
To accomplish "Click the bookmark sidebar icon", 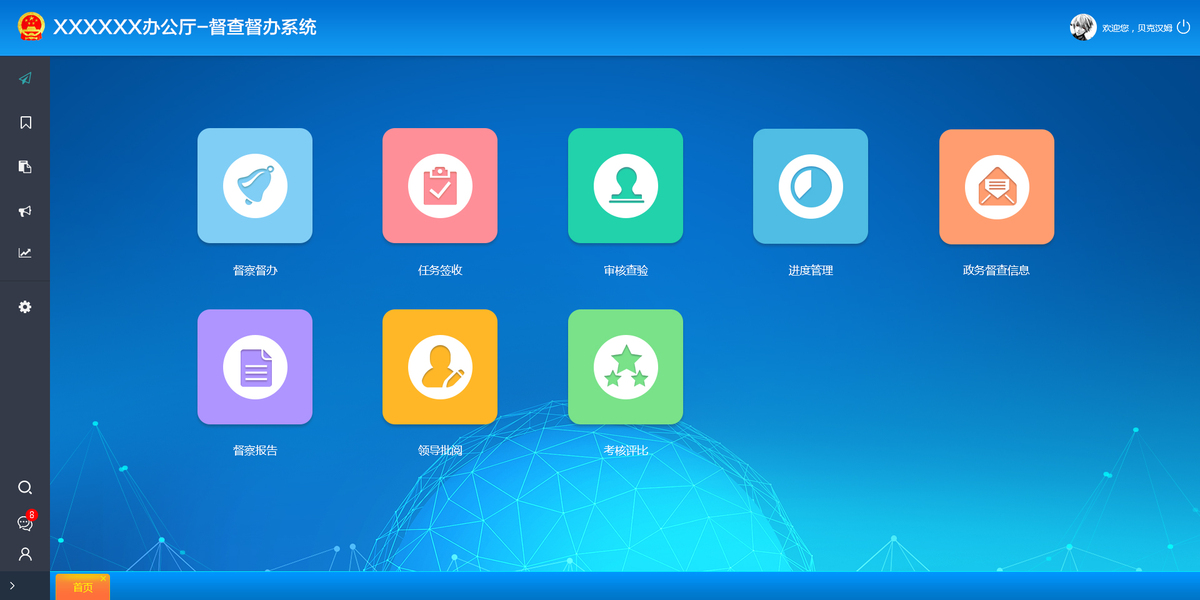I will point(25,122).
